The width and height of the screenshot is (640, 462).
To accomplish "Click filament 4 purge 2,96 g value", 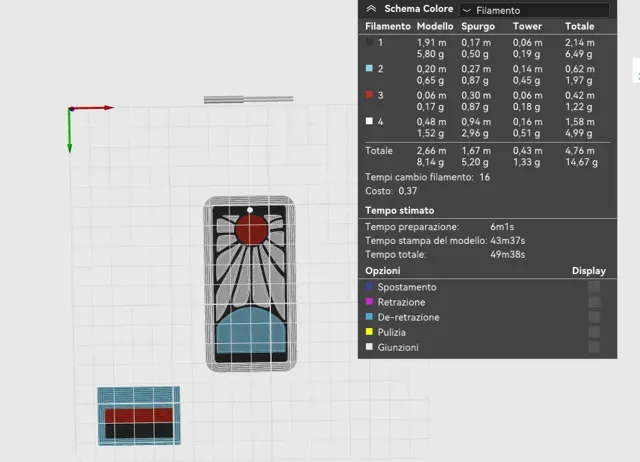I will tap(475, 133).
